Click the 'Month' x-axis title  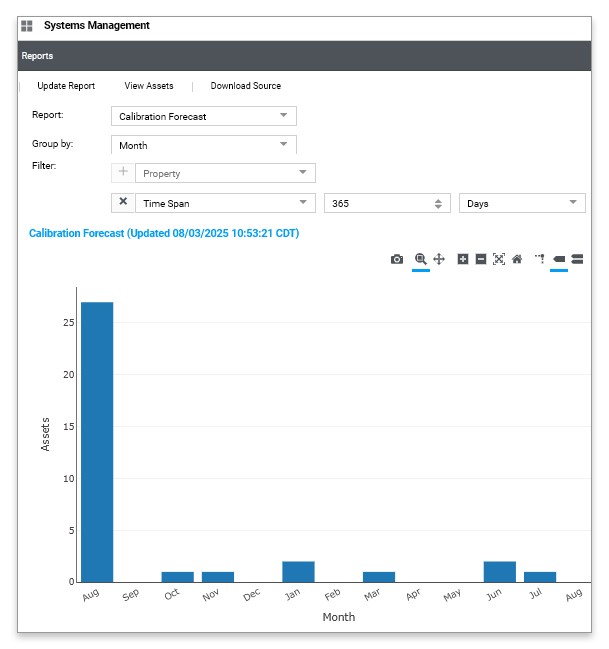click(x=339, y=617)
